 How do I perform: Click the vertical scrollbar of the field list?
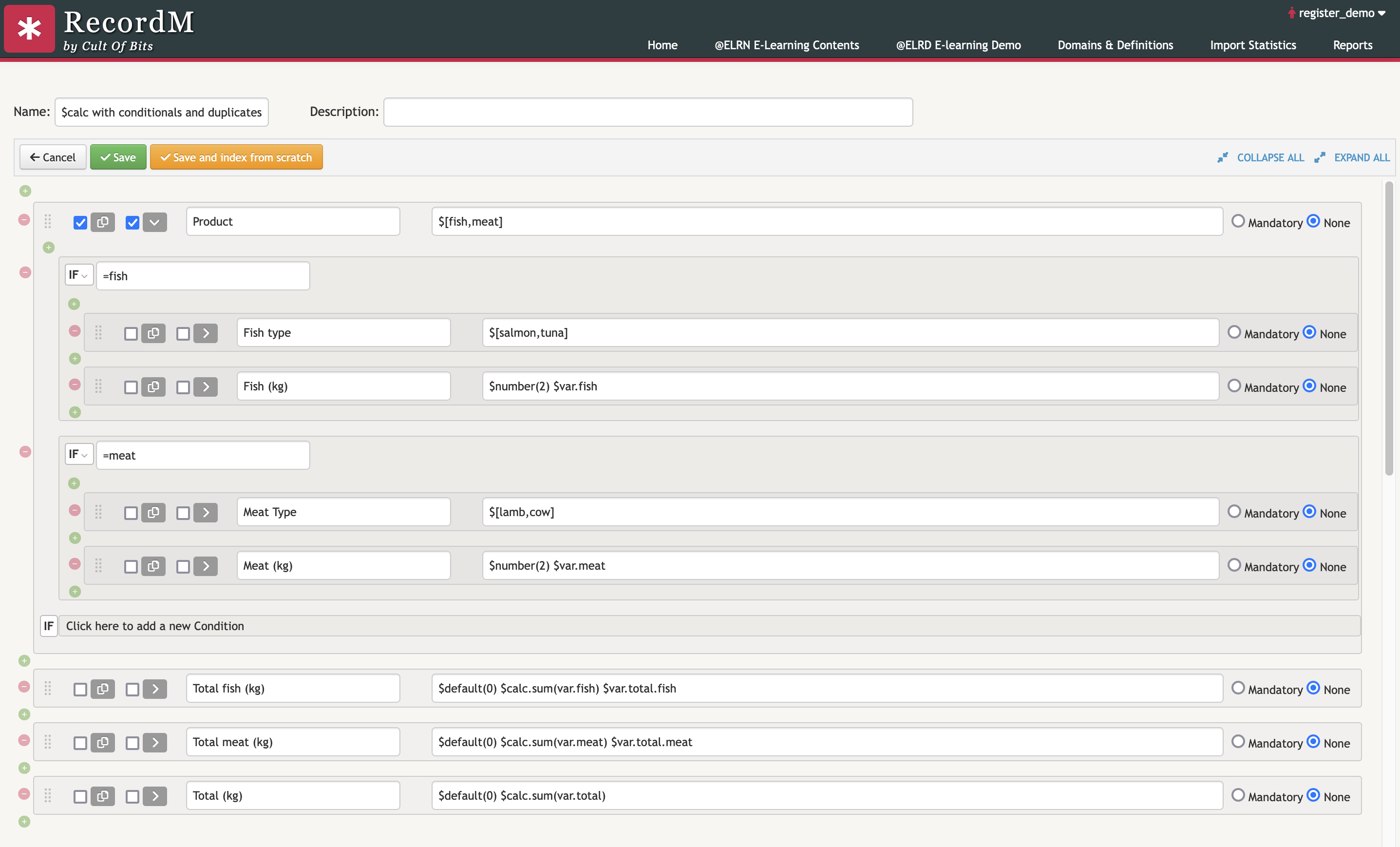[x=1389, y=328]
